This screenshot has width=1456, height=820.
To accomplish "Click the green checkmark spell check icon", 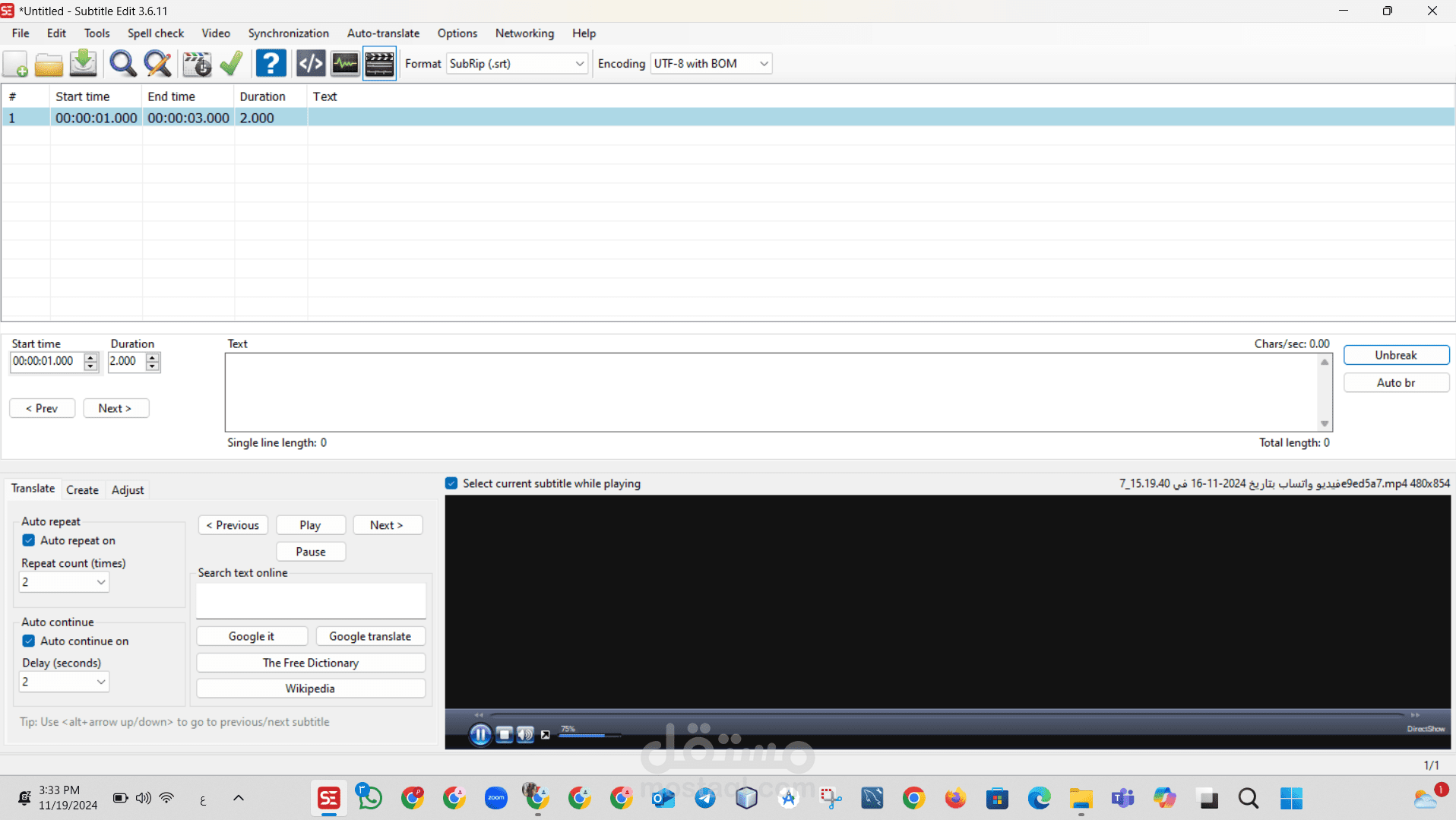I will [x=231, y=64].
